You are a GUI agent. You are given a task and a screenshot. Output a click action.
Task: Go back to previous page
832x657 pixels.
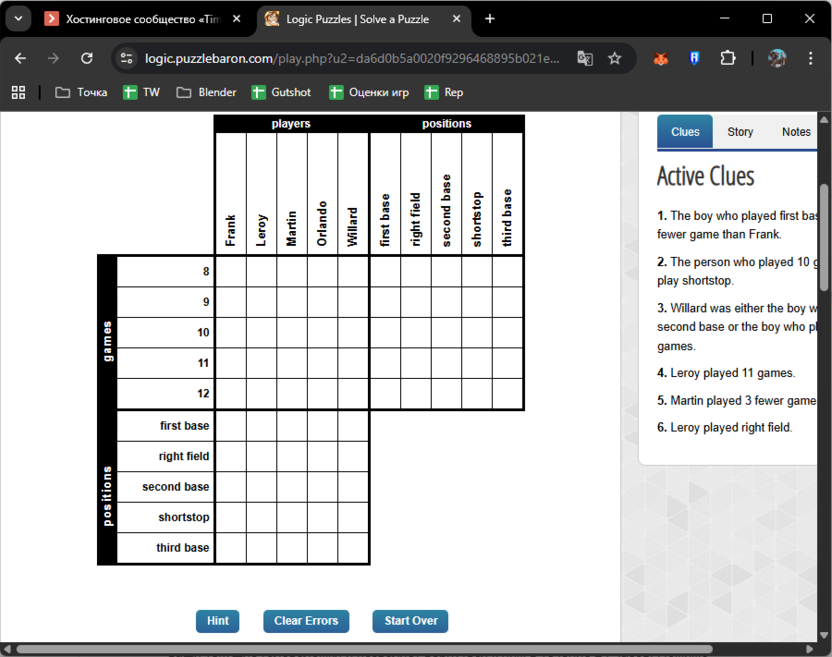(x=20, y=58)
